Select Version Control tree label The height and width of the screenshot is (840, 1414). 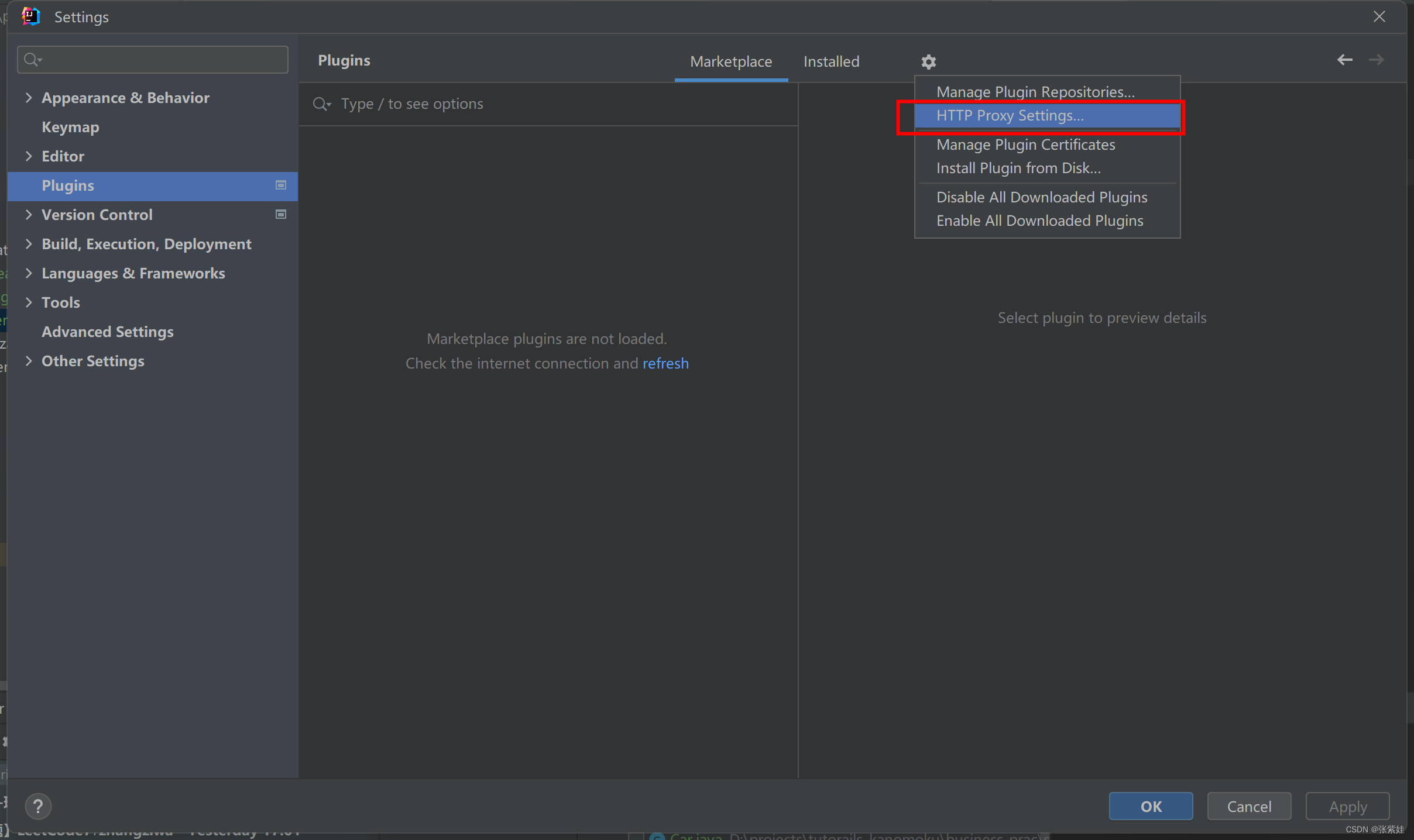97,215
